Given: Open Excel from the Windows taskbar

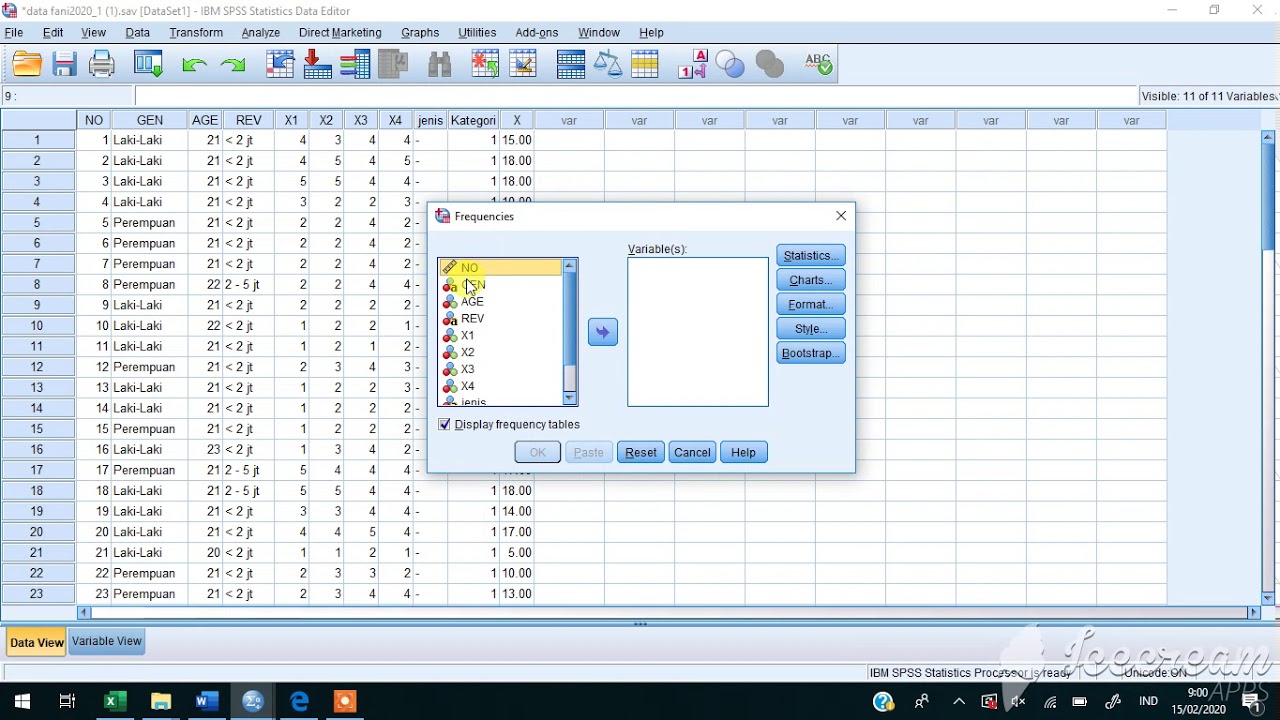Looking at the screenshot, I should coord(113,702).
